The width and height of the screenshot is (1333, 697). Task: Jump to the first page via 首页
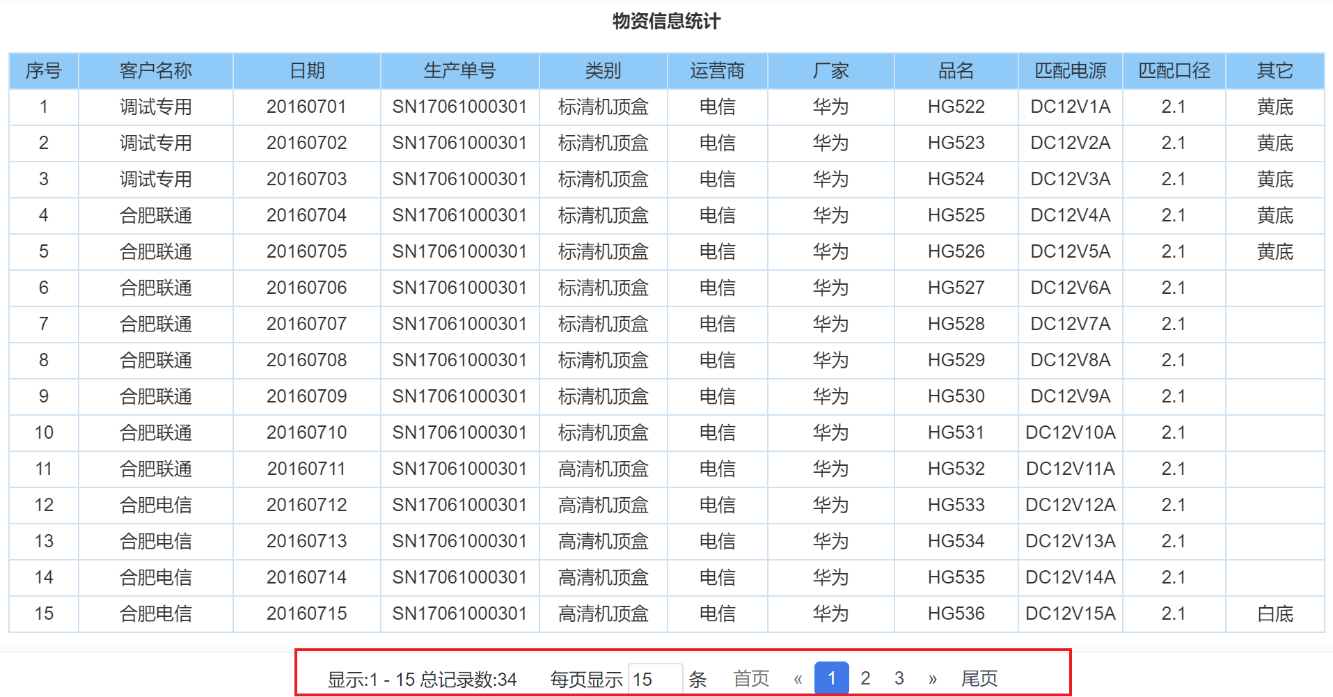752,679
